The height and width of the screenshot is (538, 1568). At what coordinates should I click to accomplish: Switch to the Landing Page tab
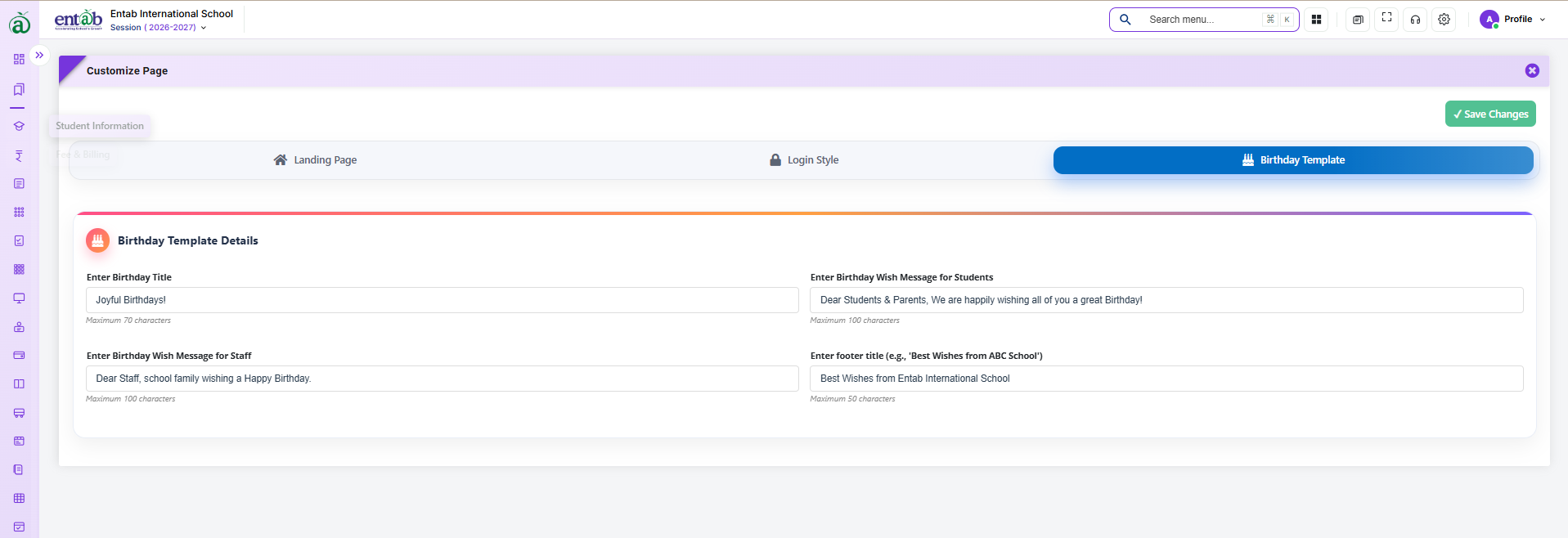point(316,160)
